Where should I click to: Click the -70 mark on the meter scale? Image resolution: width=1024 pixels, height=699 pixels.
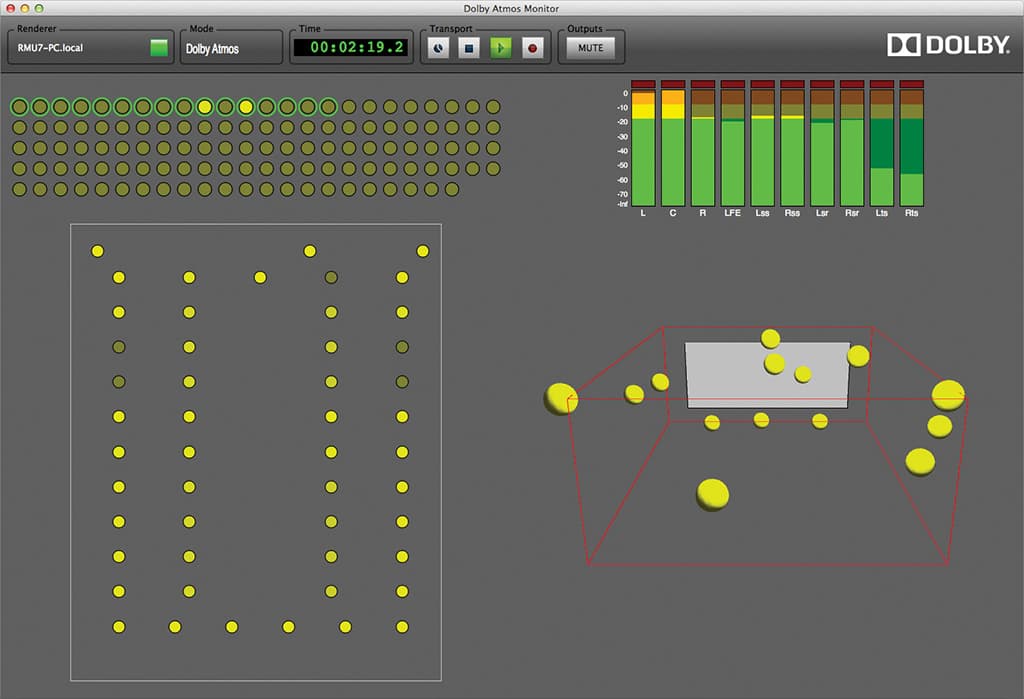tap(622, 194)
